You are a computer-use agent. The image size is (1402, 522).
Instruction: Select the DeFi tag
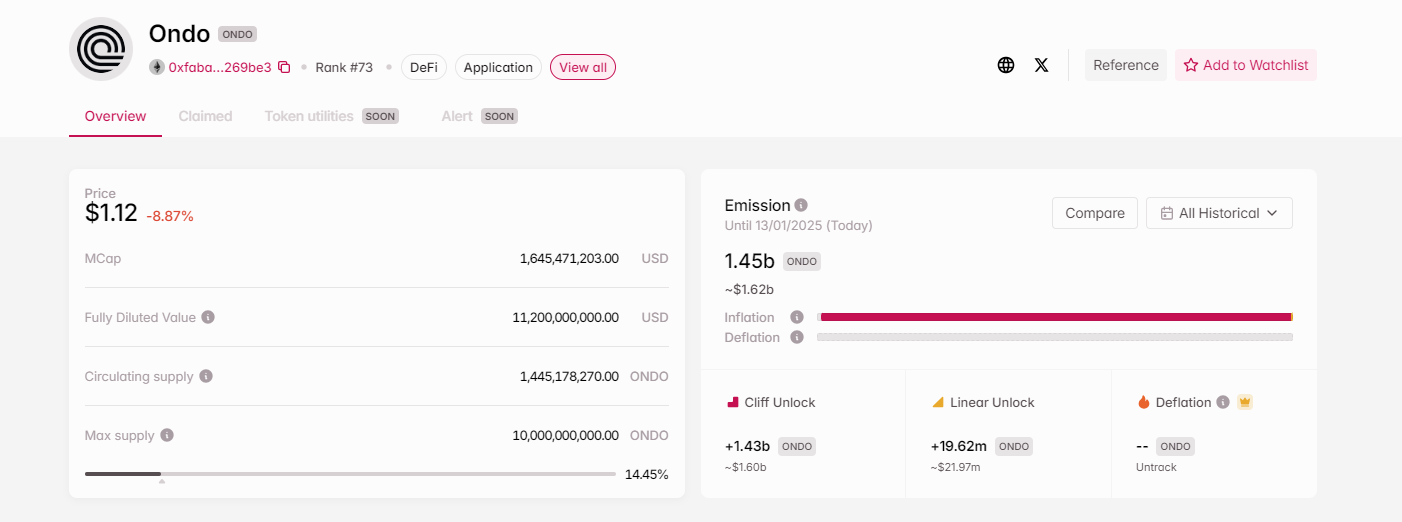424,67
